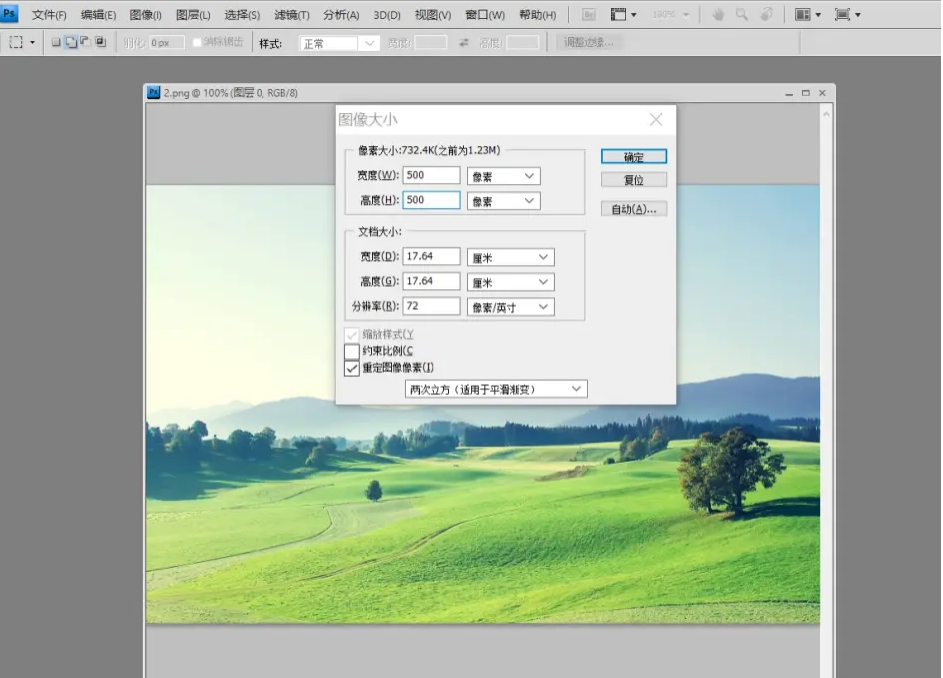Click the 文档大小: group label
The image size is (943, 678).
click(x=380, y=232)
